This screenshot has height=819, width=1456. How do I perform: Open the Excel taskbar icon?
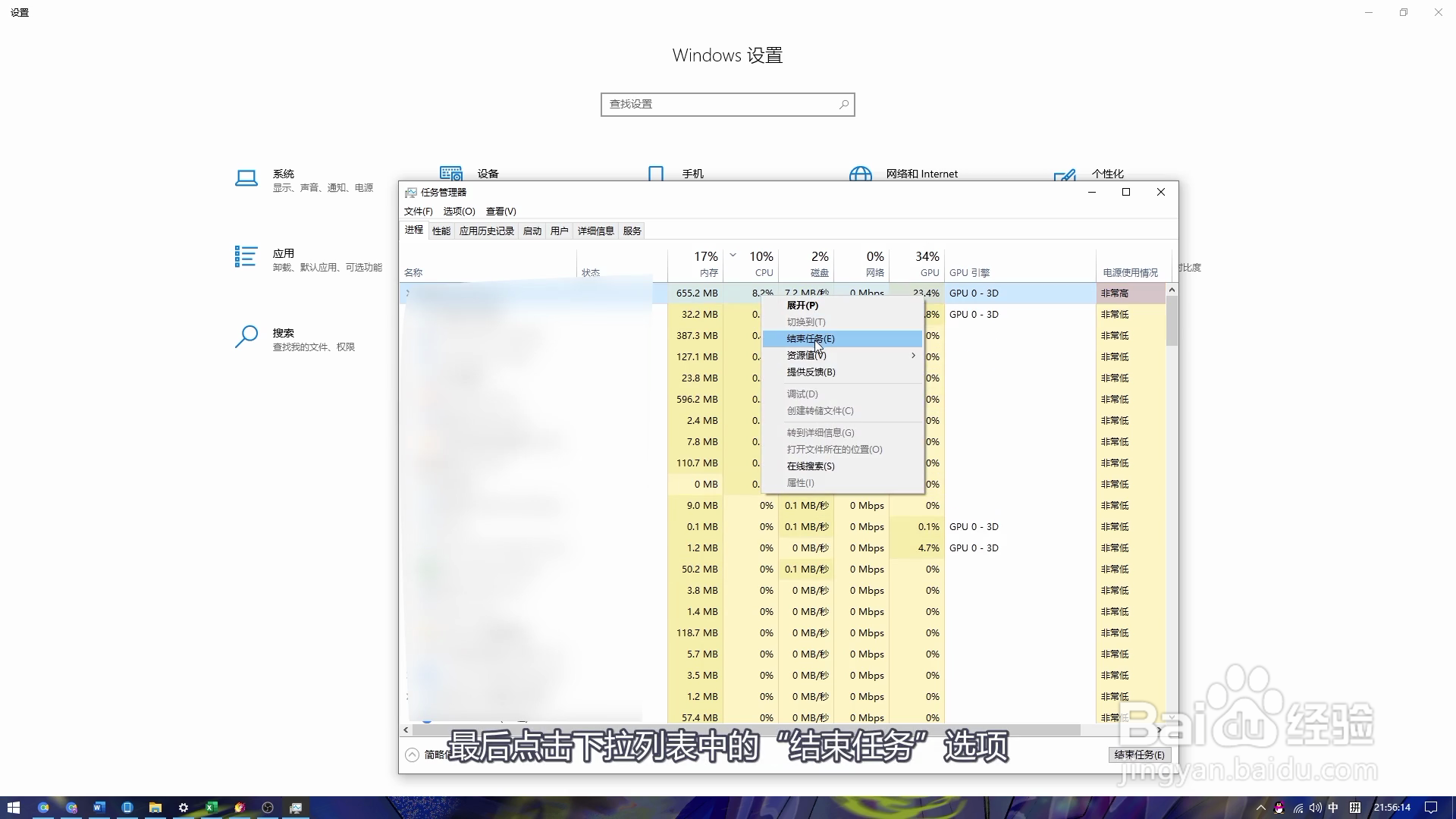point(212,808)
